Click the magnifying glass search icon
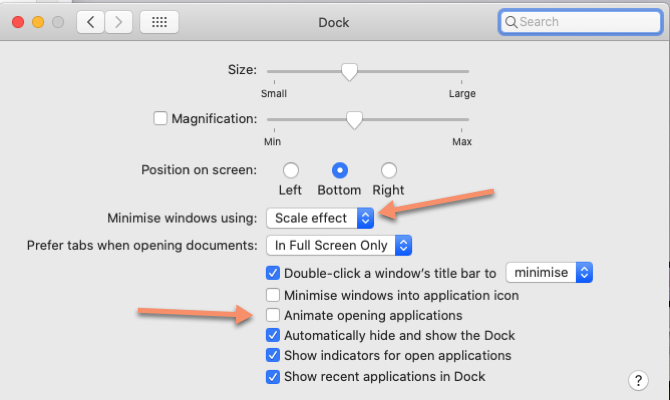This screenshot has height=400, width=670. pos(511,21)
